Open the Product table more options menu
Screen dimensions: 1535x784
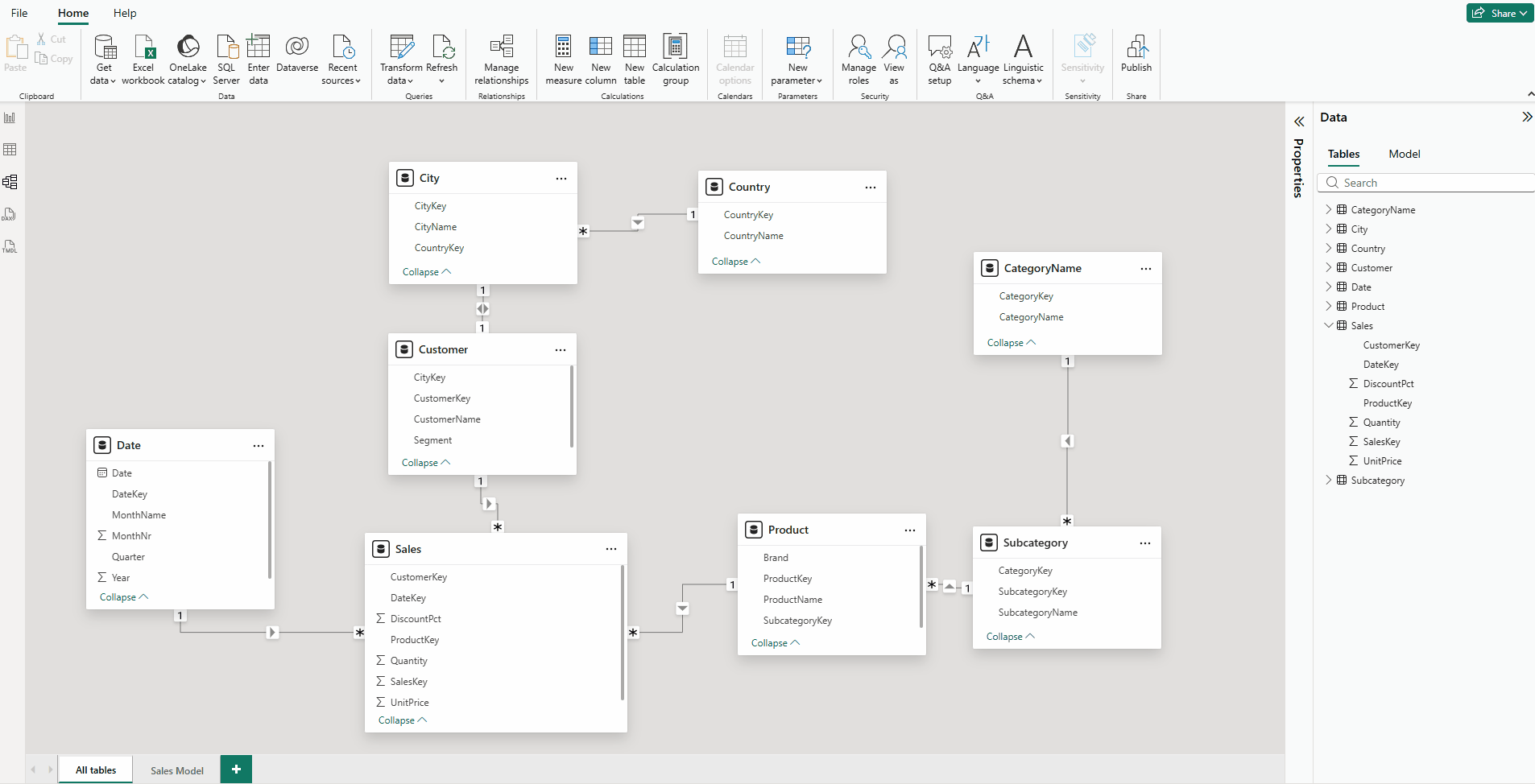pyautogui.click(x=909, y=530)
